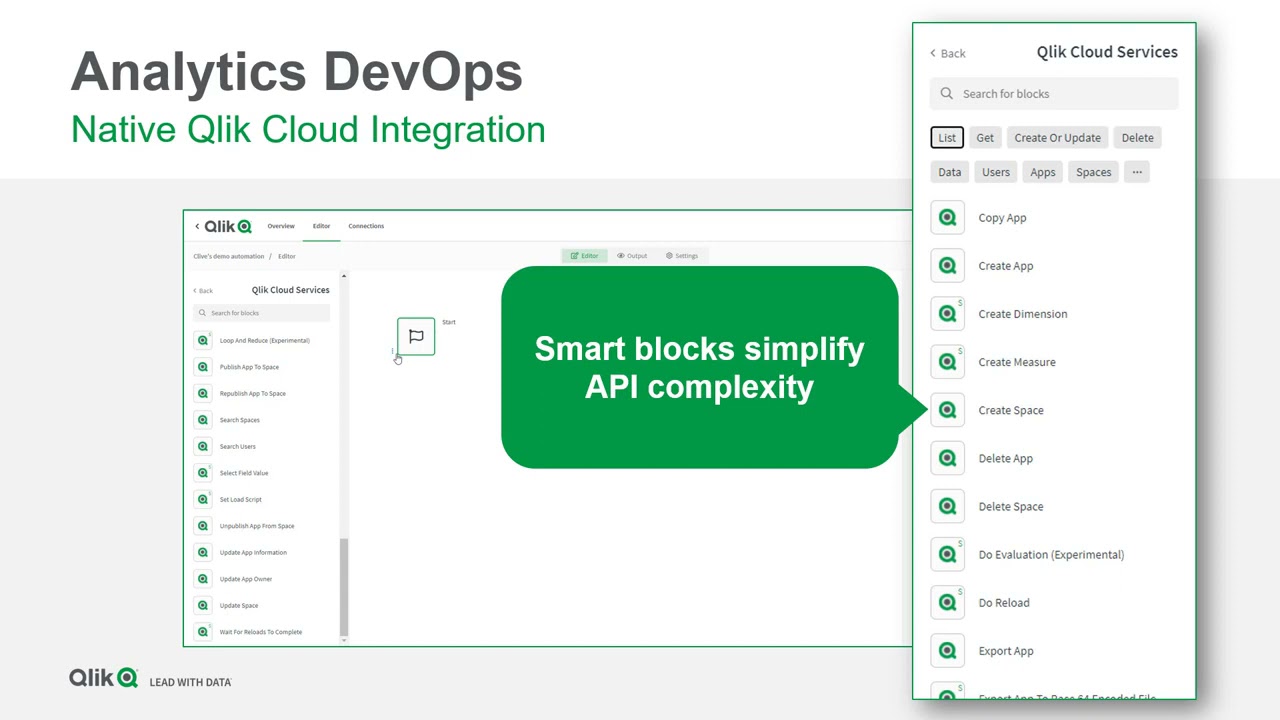The width and height of the screenshot is (1280, 720).
Task: Click the back chevron beside Qlik logo
Action: tap(197, 227)
